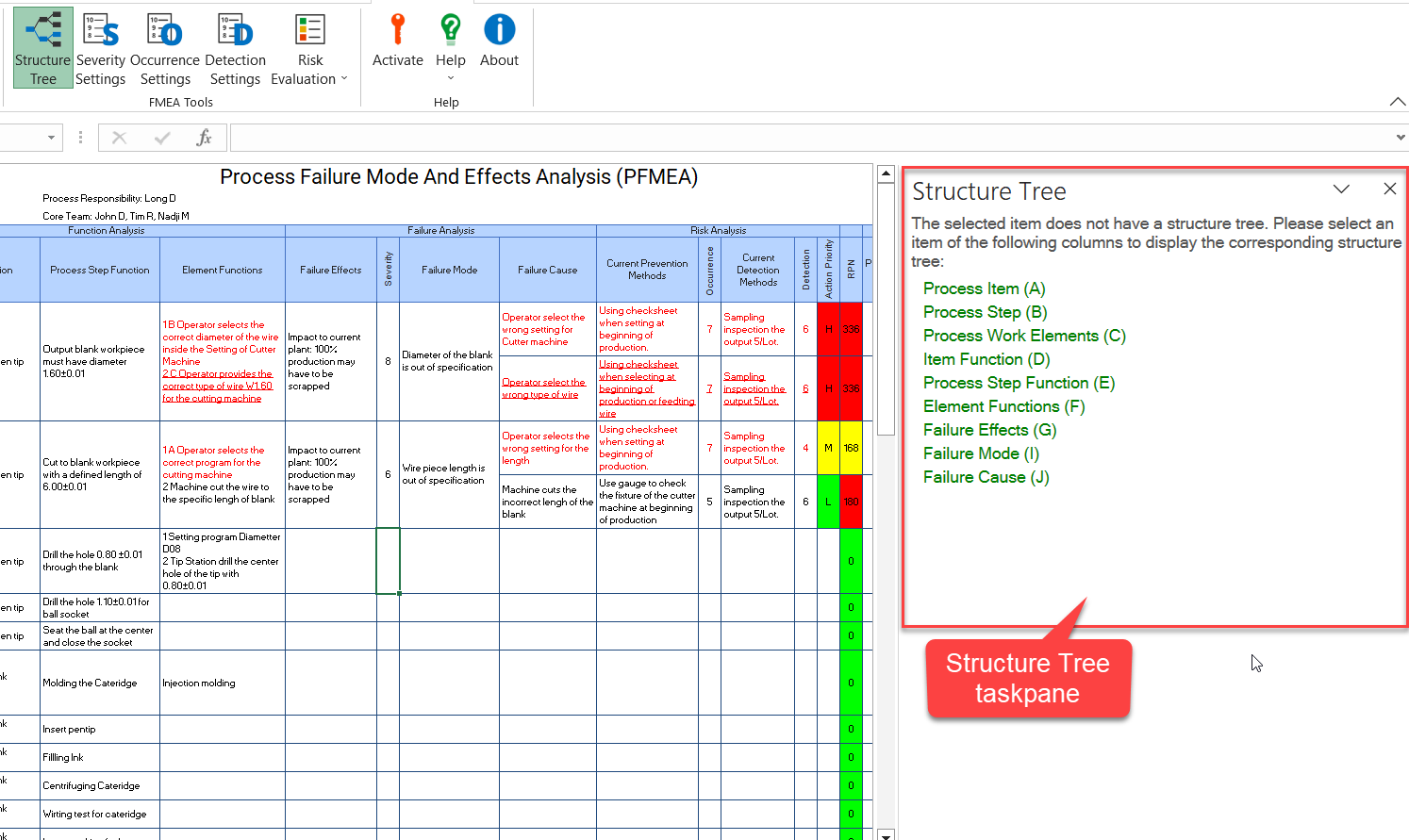Click the Element Functions (F) link
1409x840 pixels.
1003,406
